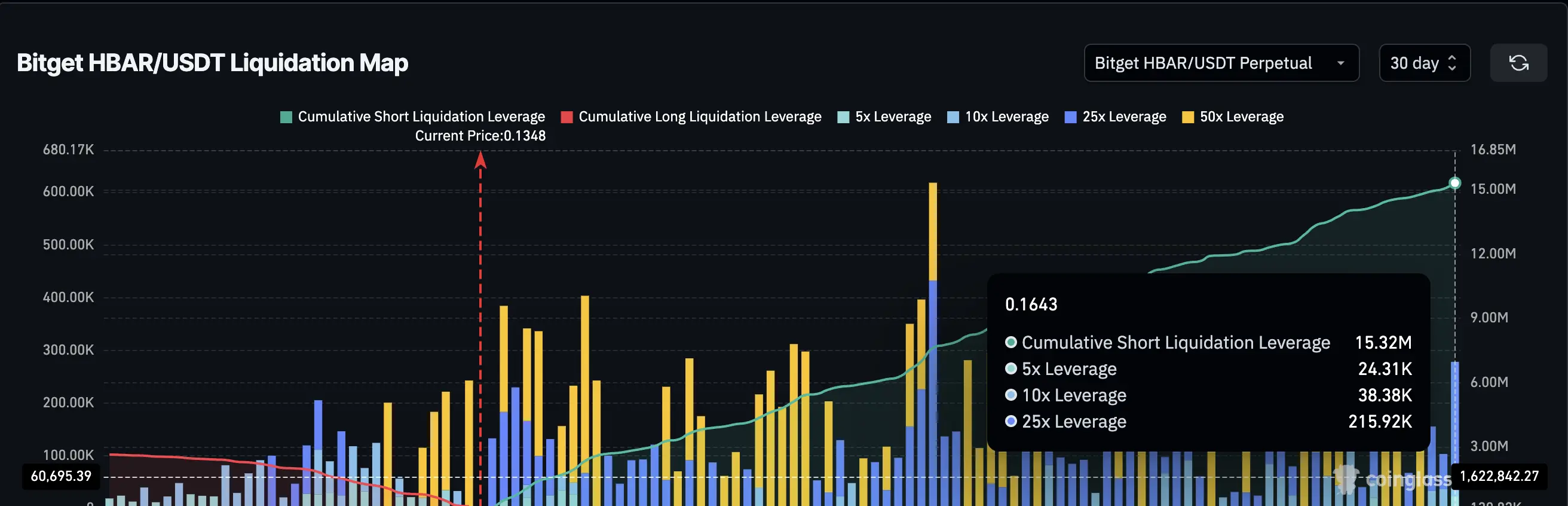
Task: Click the 9.00M right axis label
Action: click(x=1490, y=317)
